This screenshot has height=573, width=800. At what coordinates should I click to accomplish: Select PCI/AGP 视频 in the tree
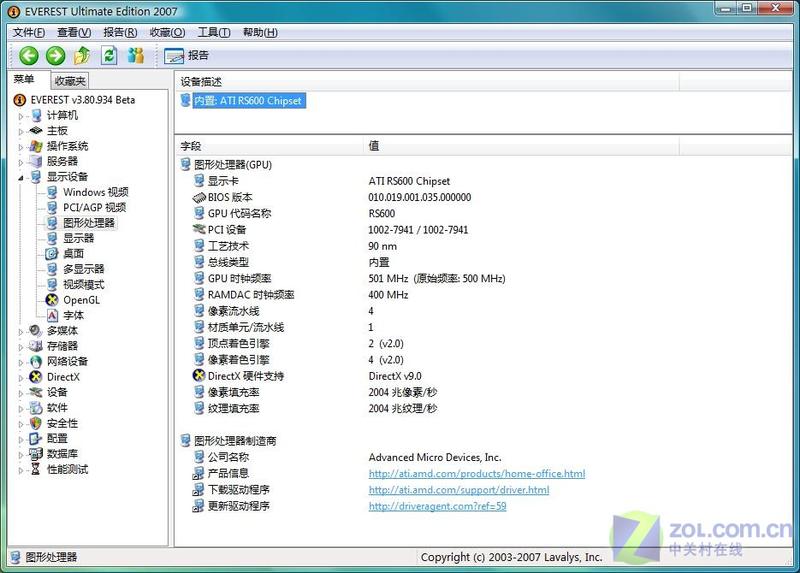(94, 207)
